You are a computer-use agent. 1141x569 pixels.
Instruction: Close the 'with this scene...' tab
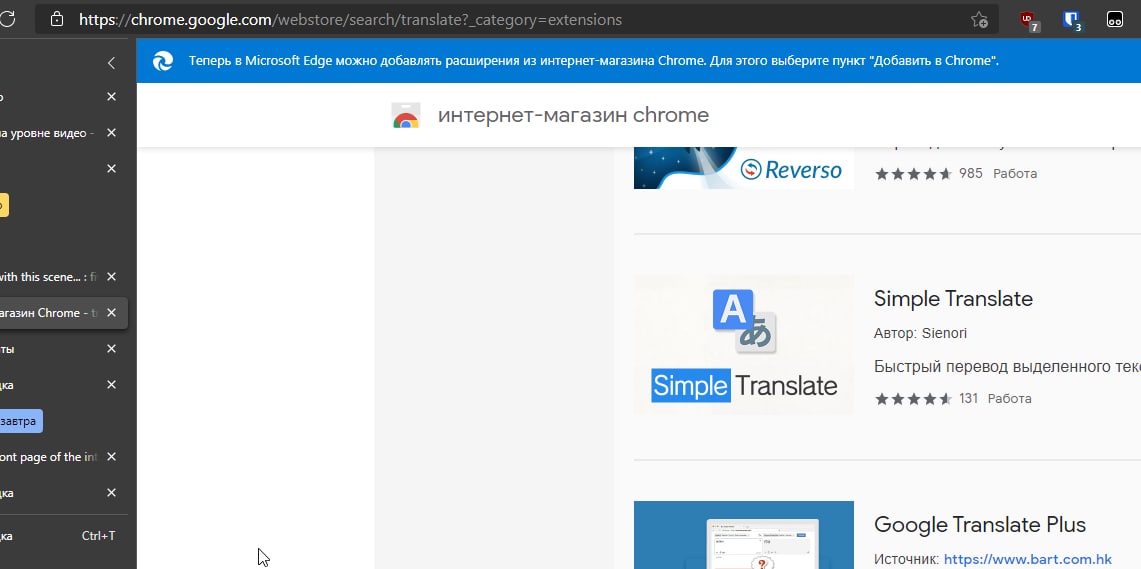[111, 276]
